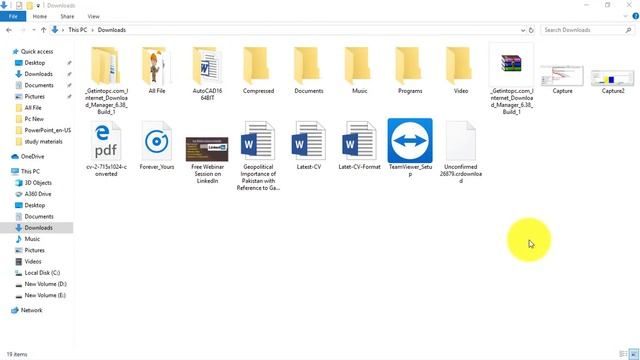Open the Compressed folder
The height and width of the screenshot is (360, 640).
pyautogui.click(x=258, y=67)
